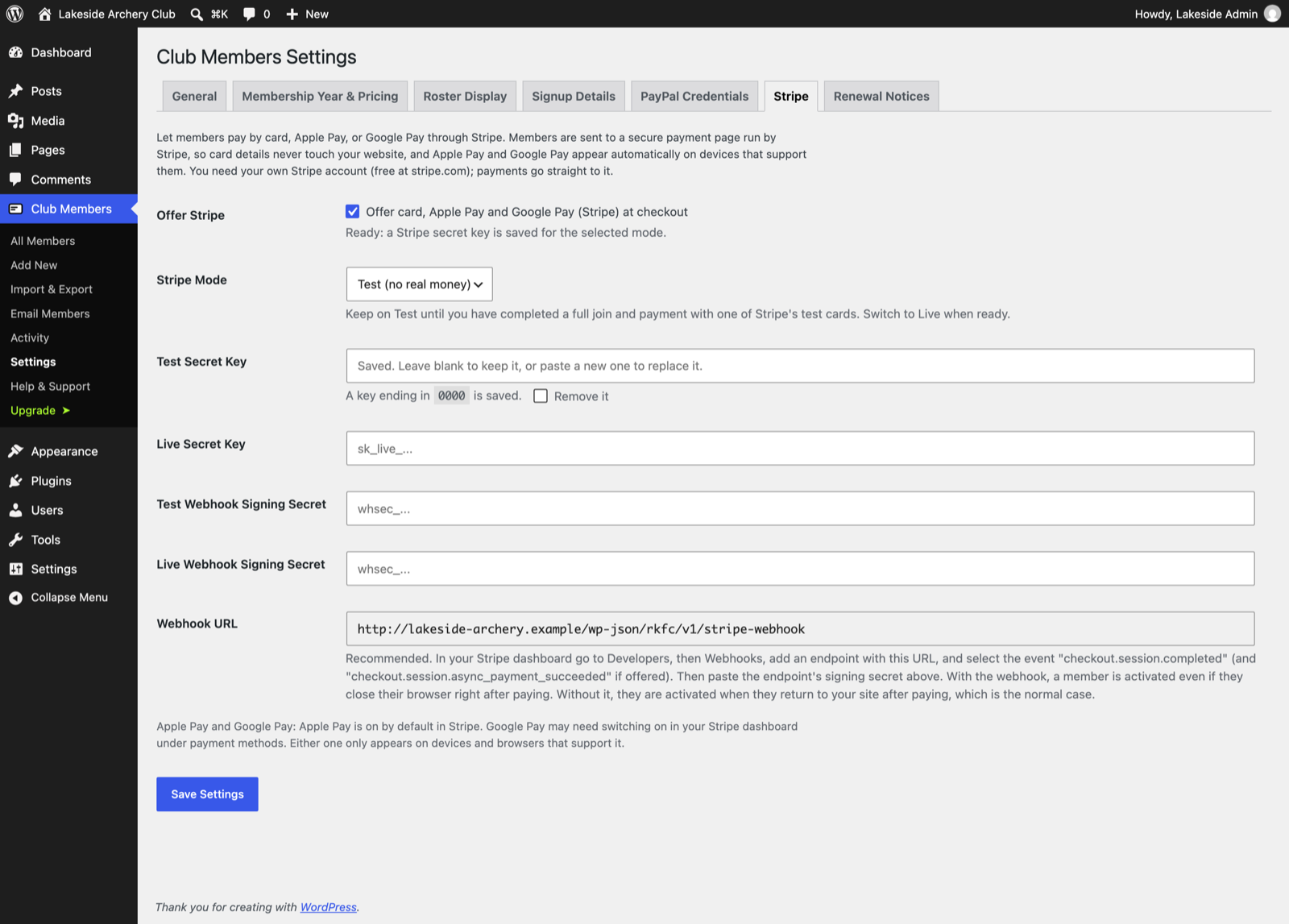Click the Appearance paintbrush icon
The width and height of the screenshot is (1289, 924).
pos(15,451)
